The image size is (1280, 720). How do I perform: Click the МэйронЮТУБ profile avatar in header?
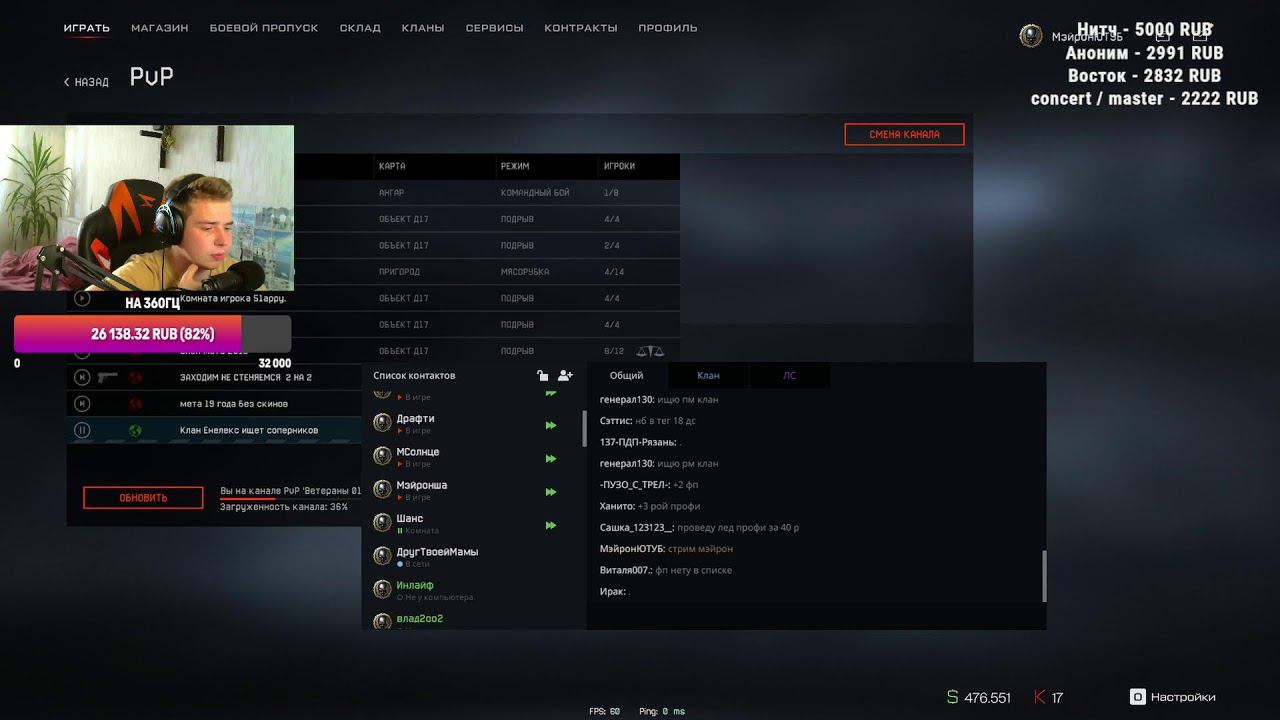pyautogui.click(x=1030, y=36)
